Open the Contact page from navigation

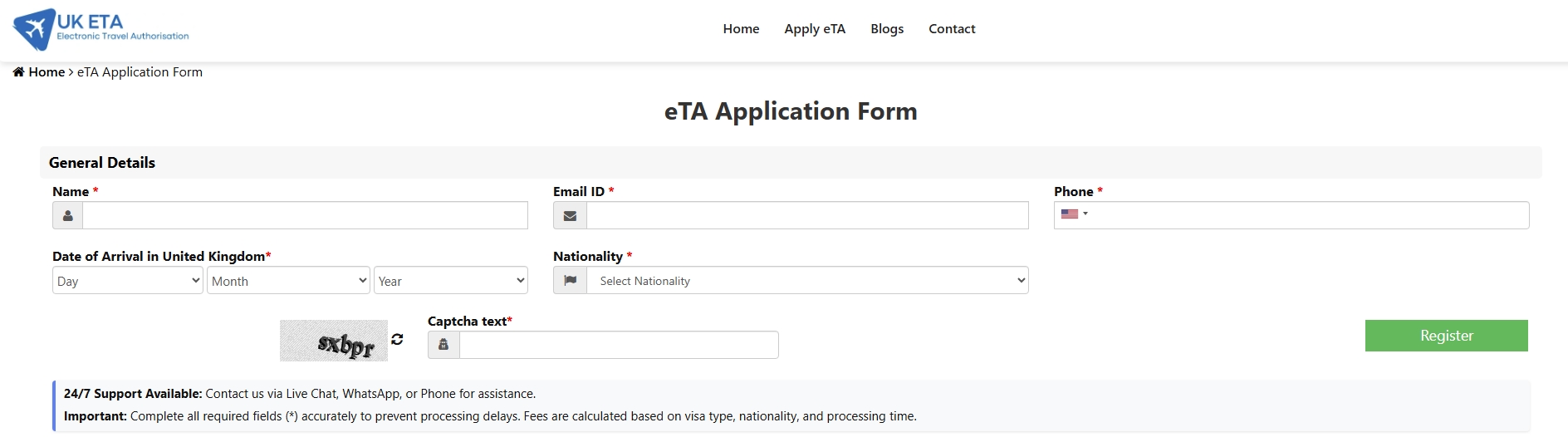coord(952,29)
